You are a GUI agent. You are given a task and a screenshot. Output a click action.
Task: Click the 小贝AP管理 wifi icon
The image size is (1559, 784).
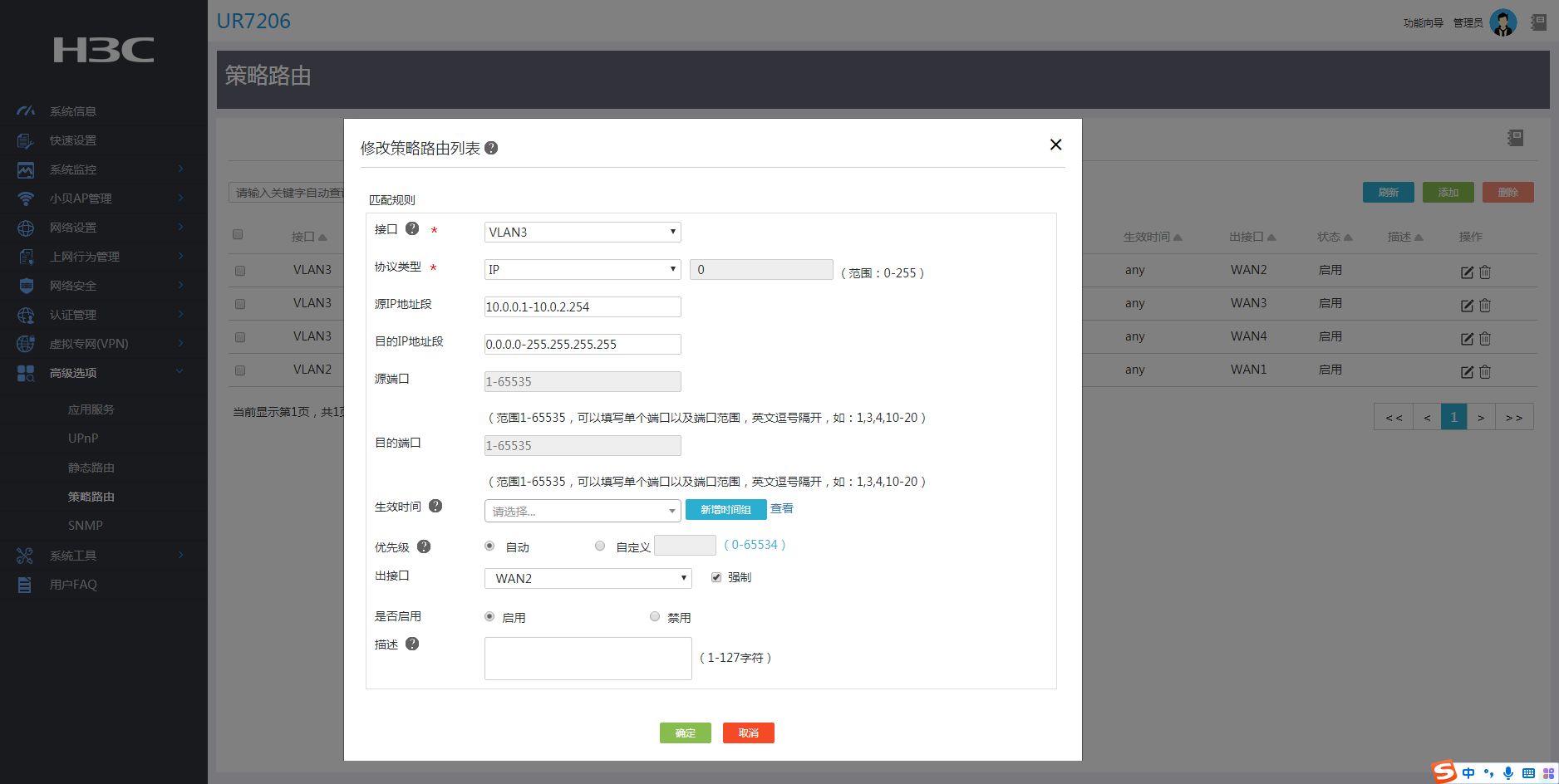coord(26,198)
